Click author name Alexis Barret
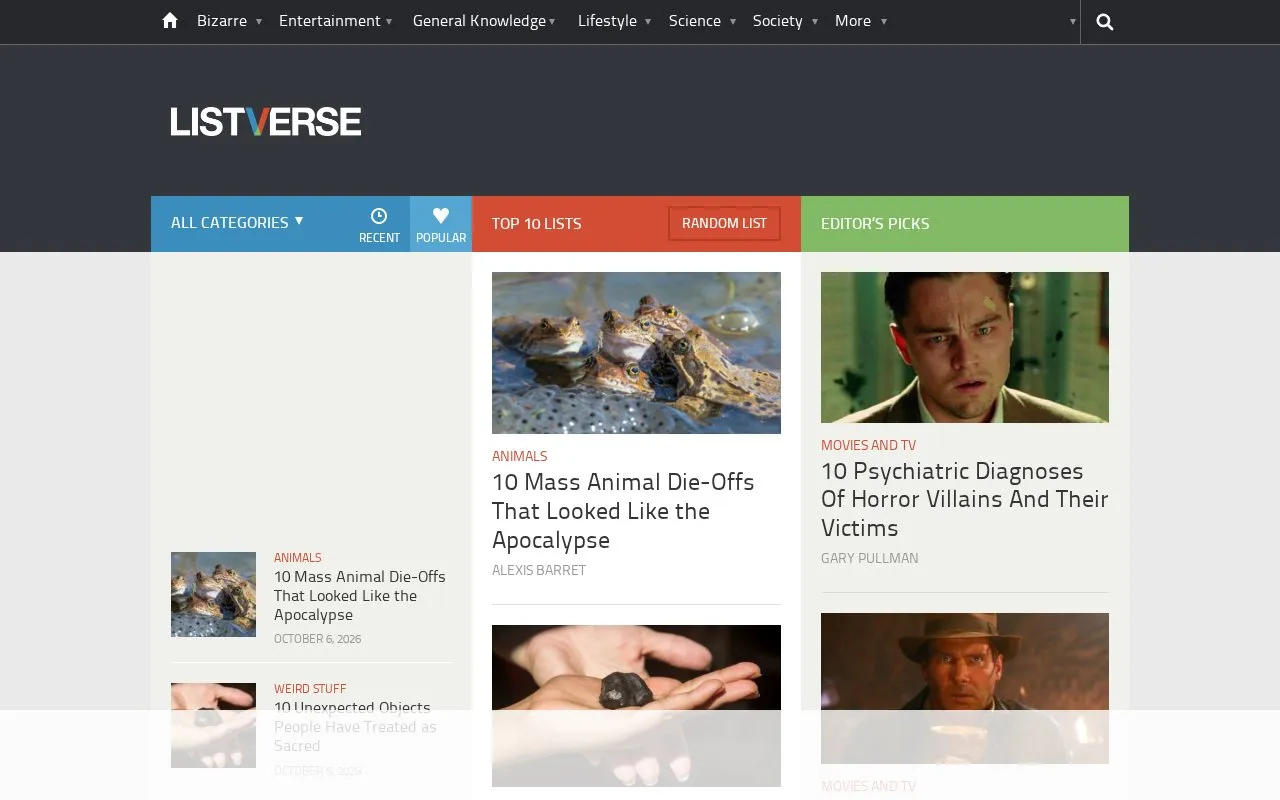 (x=539, y=570)
